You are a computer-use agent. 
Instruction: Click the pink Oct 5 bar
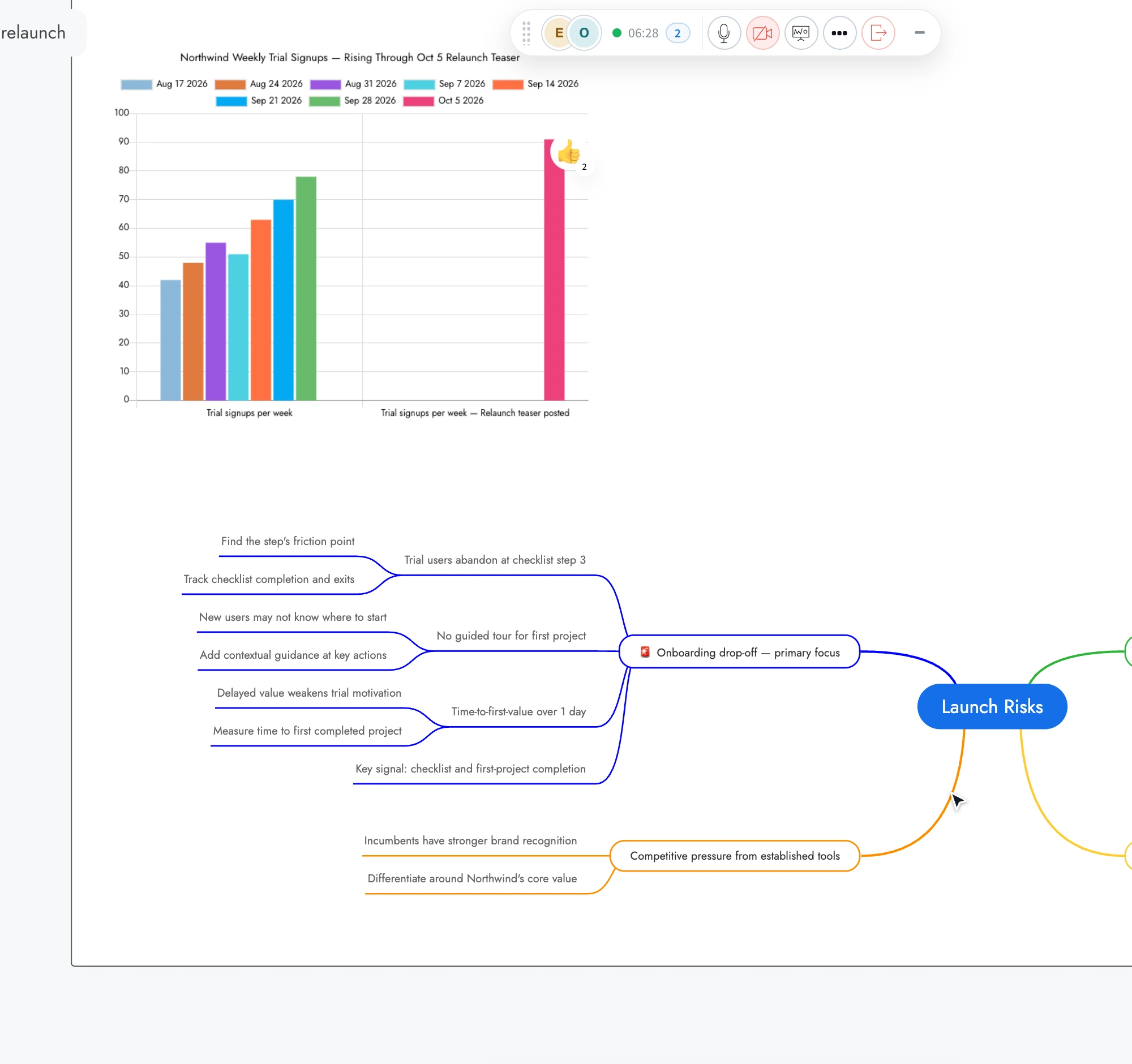point(554,270)
